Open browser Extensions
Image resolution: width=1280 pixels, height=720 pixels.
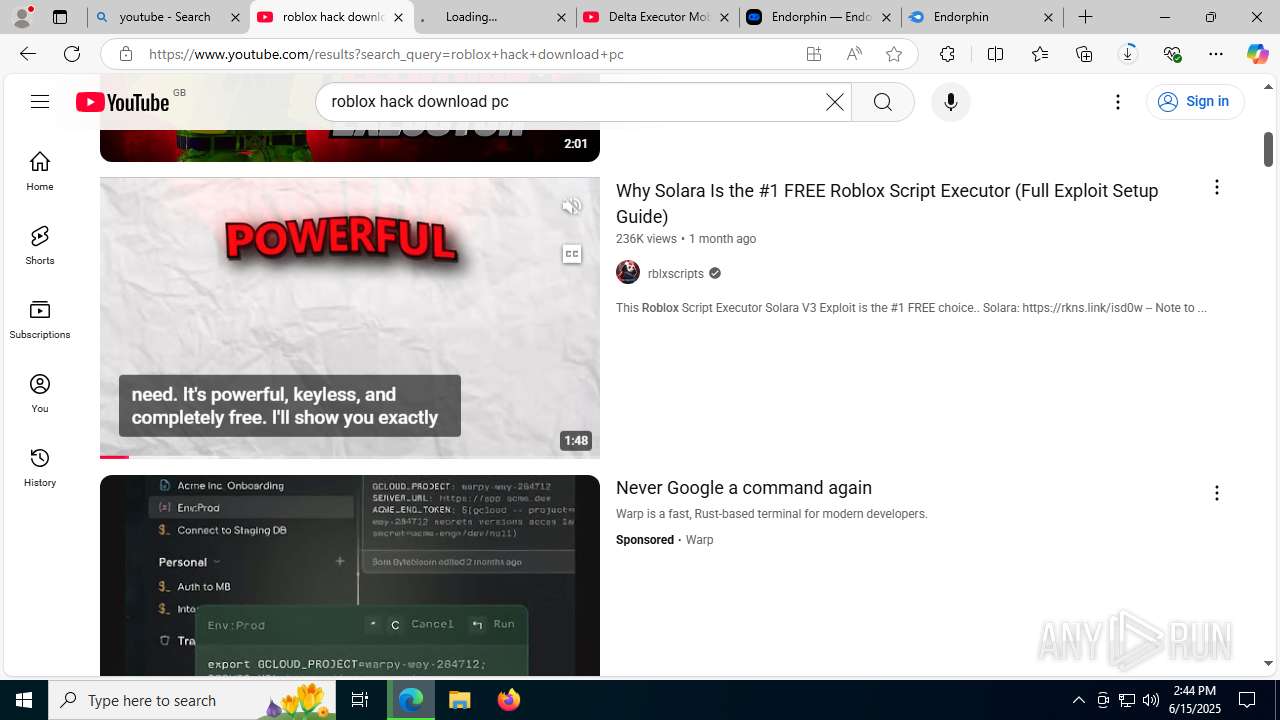point(947,54)
